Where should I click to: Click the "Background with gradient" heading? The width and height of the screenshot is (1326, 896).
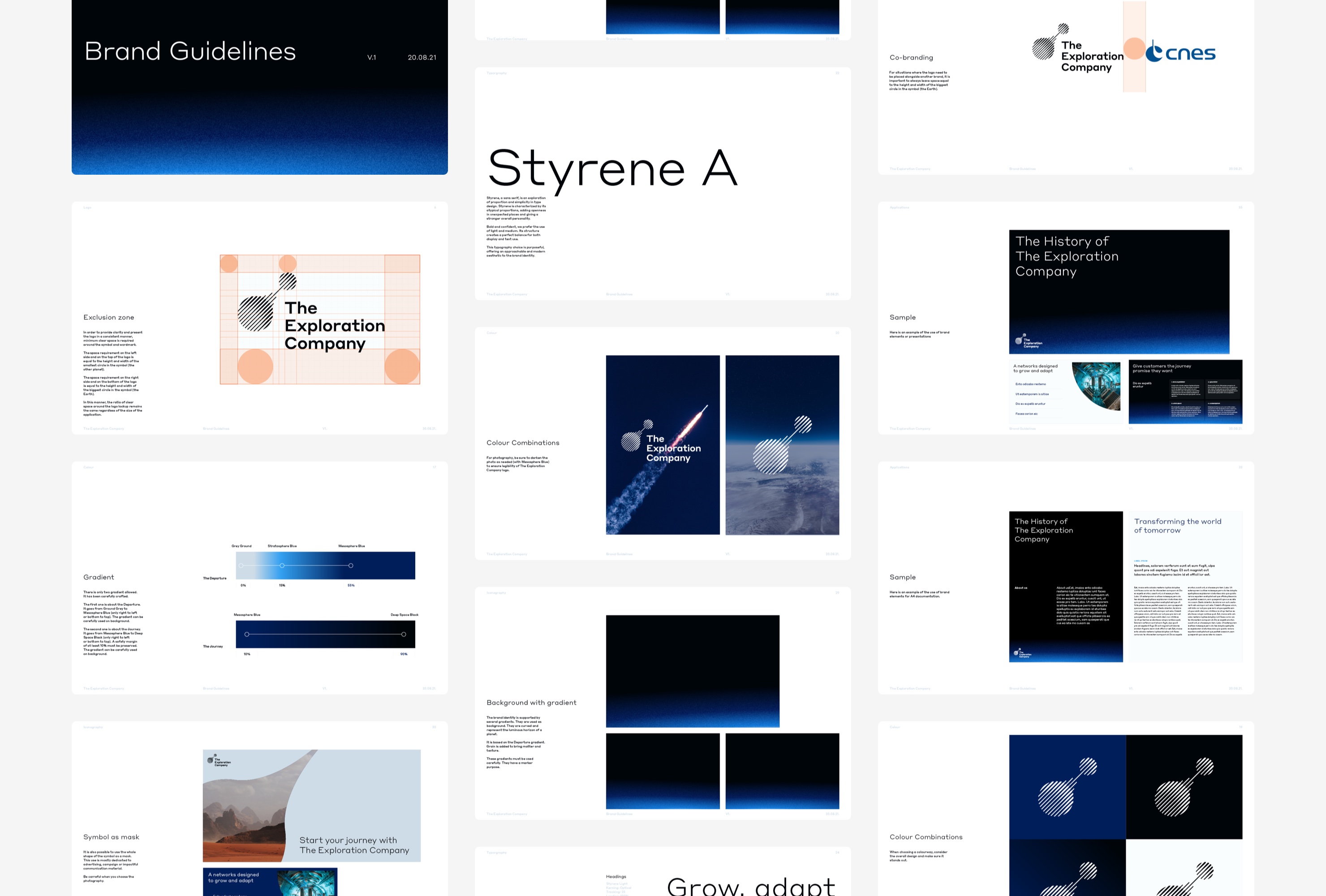click(x=531, y=702)
